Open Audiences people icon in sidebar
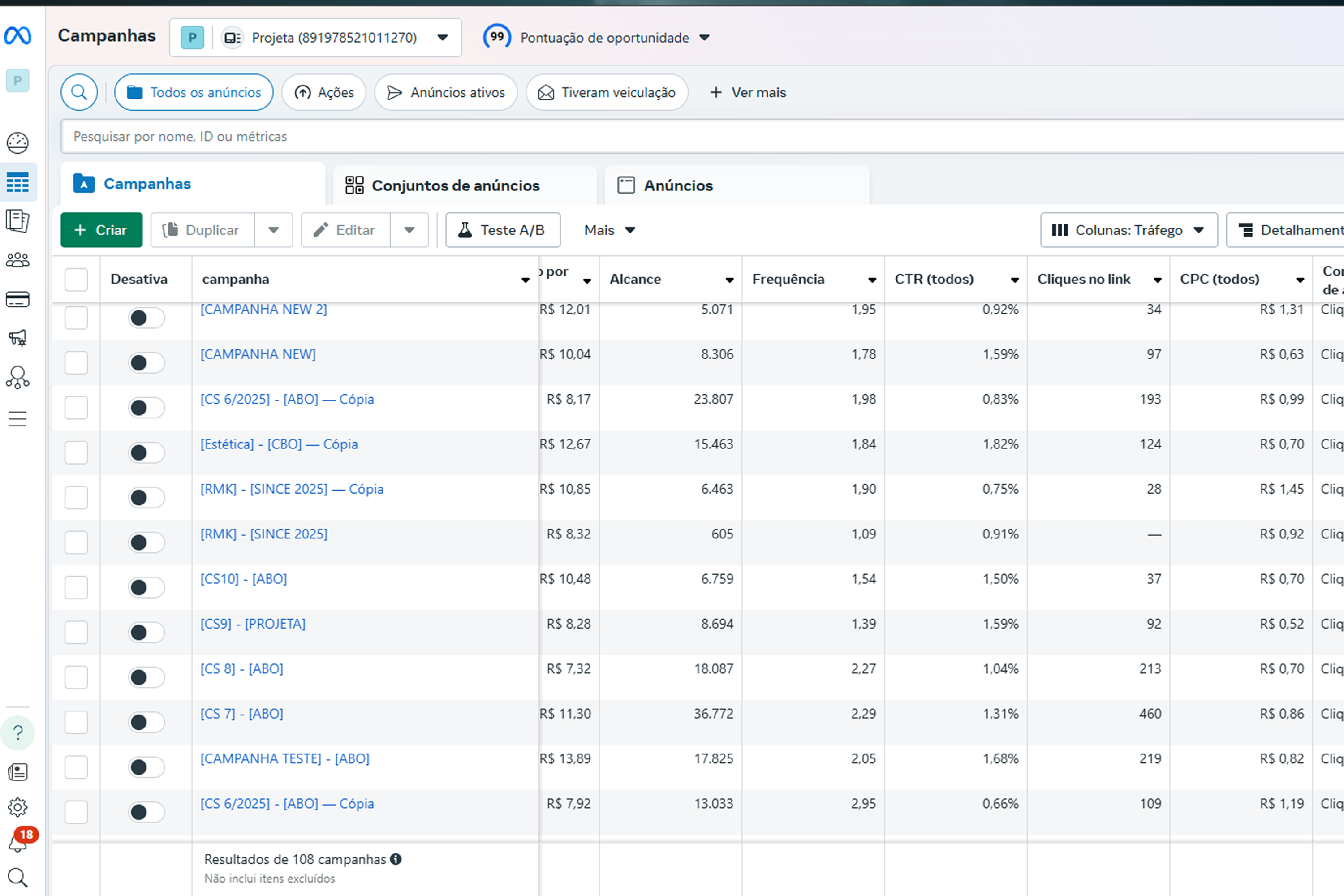This screenshot has width=1344, height=896. [18, 261]
